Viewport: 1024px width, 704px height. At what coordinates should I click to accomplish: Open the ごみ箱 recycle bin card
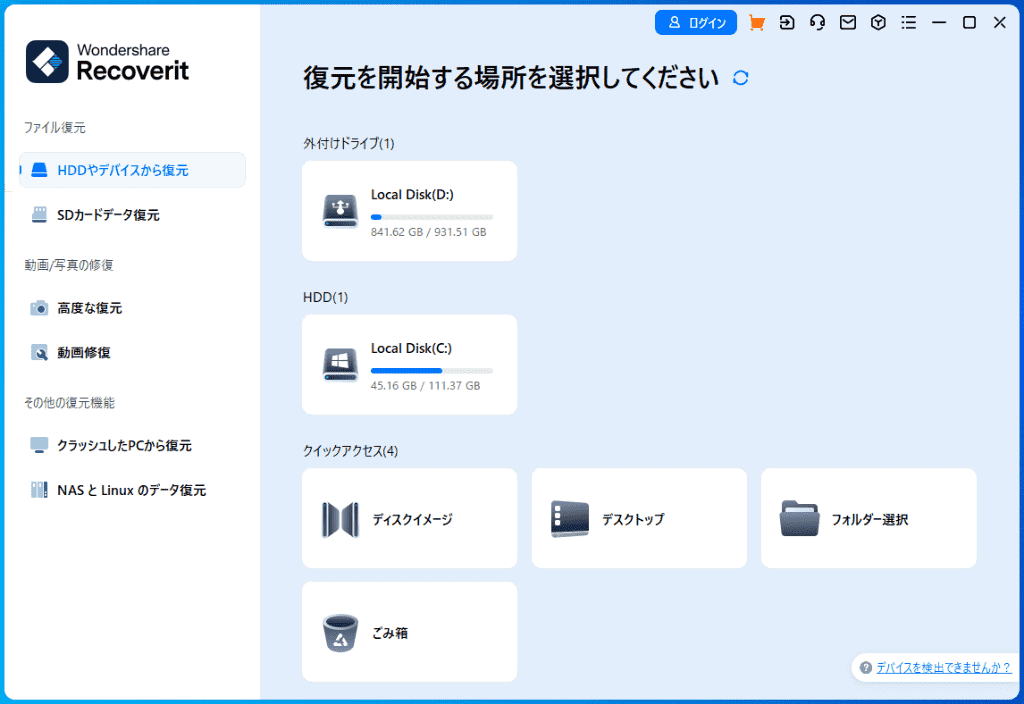click(409, 632)
